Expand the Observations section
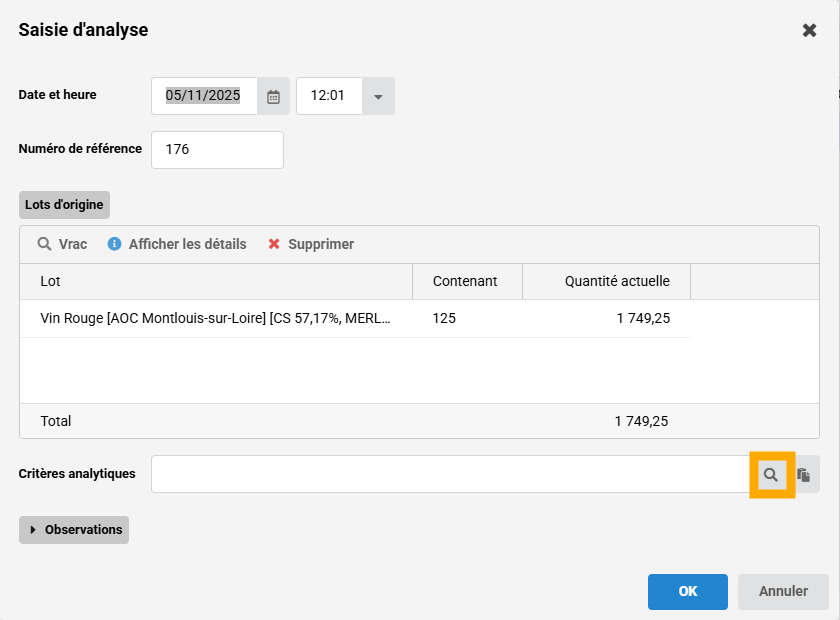Viewport: 840px width, 620px height. [74, 530]
